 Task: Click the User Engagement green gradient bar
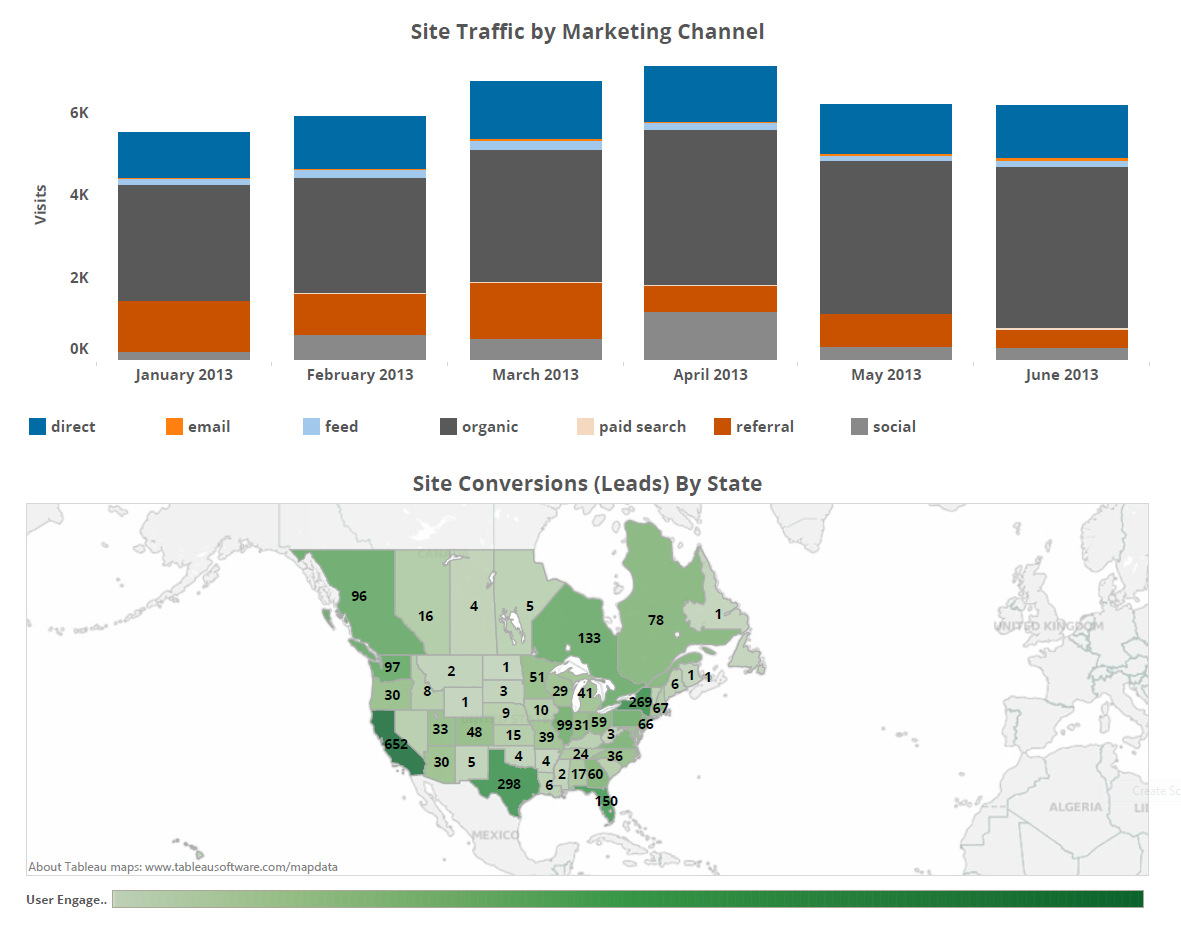pos(627,899)
